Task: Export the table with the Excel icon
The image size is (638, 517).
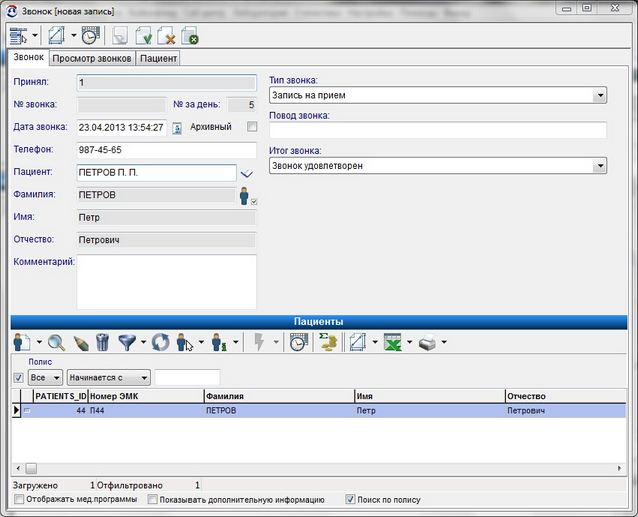Action: click(x=393, y=342)
